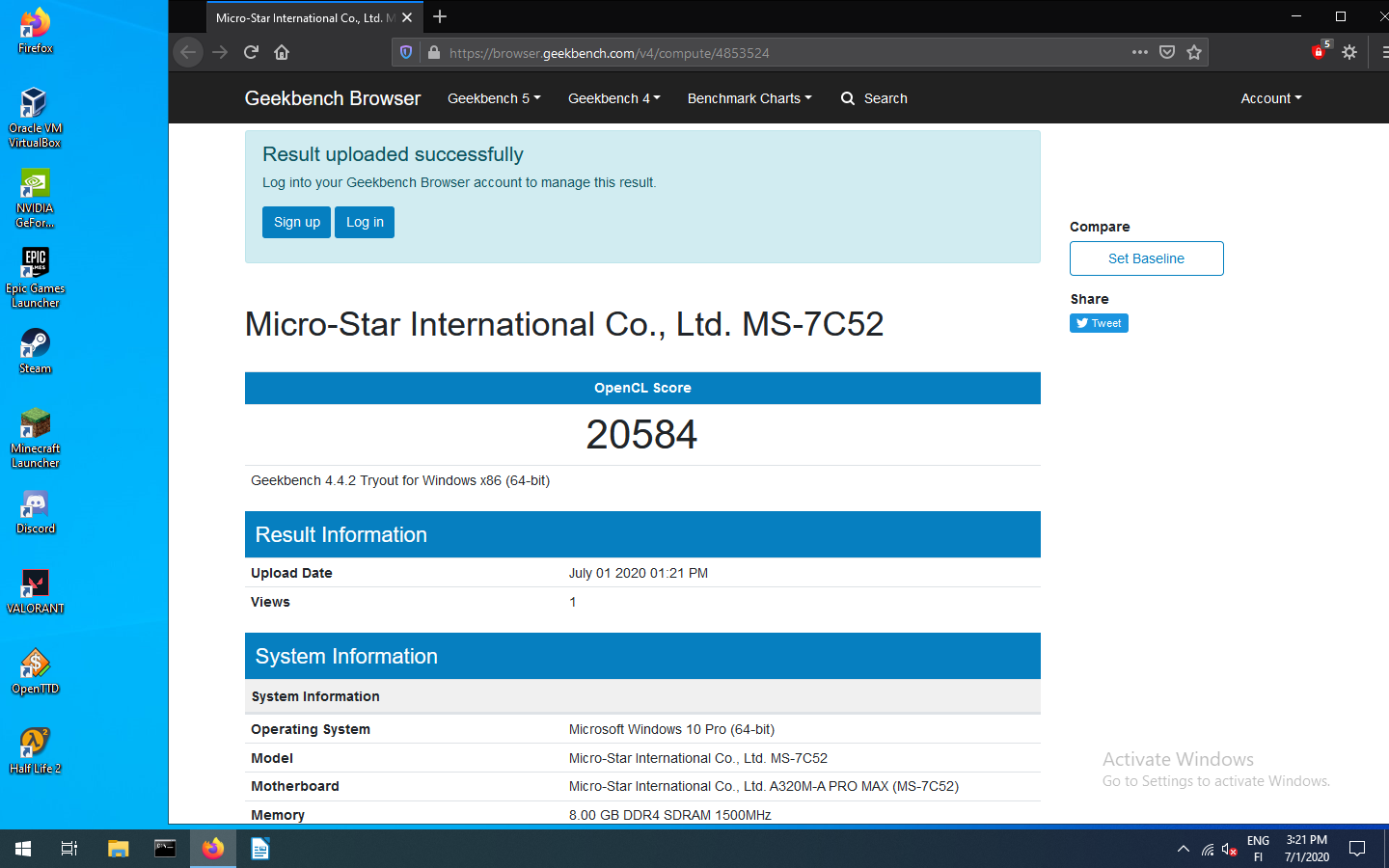
Task: Close the Micro-Star International tab
Action: tap(407, 17)
